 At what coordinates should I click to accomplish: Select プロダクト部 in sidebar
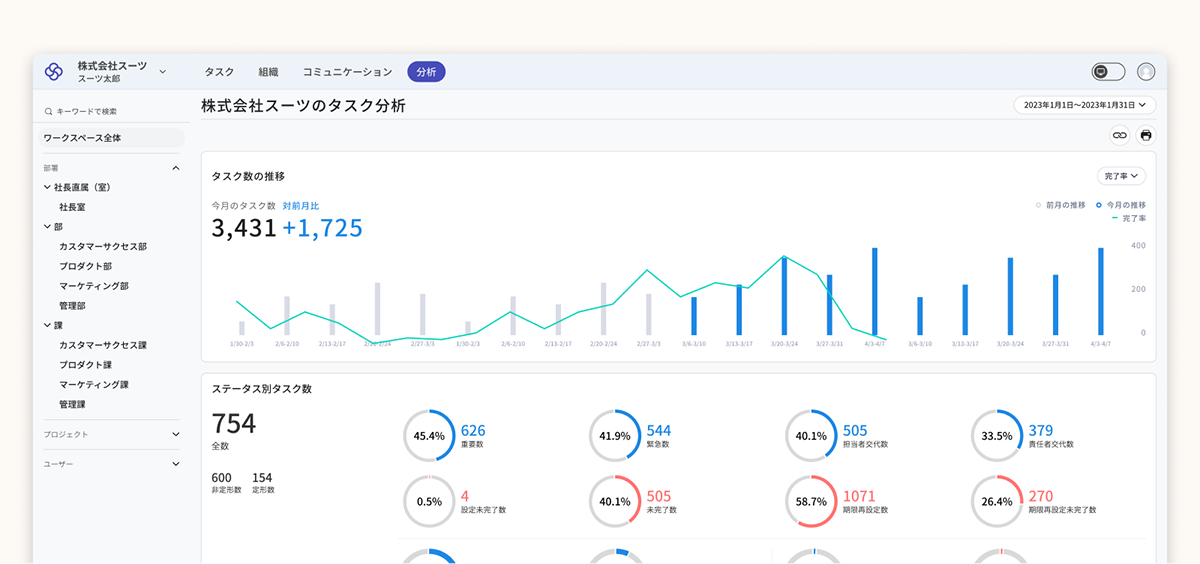86,266
